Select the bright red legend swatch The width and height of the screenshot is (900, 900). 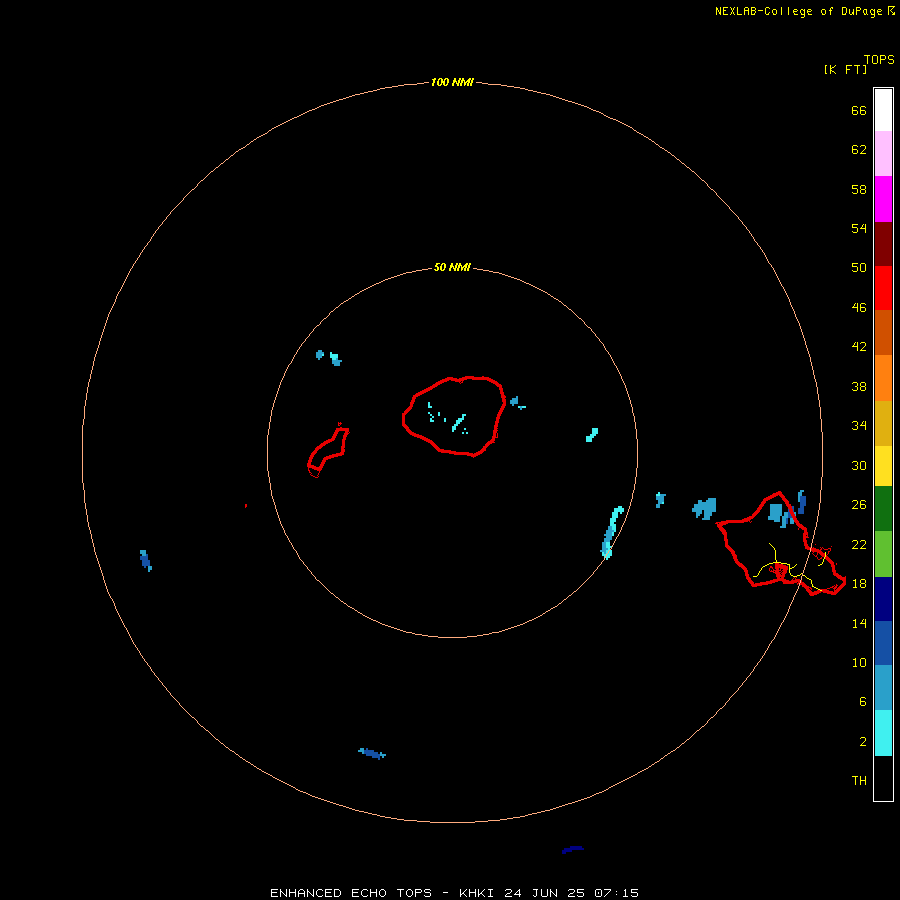pyautogui.click(x=883, y=288)
